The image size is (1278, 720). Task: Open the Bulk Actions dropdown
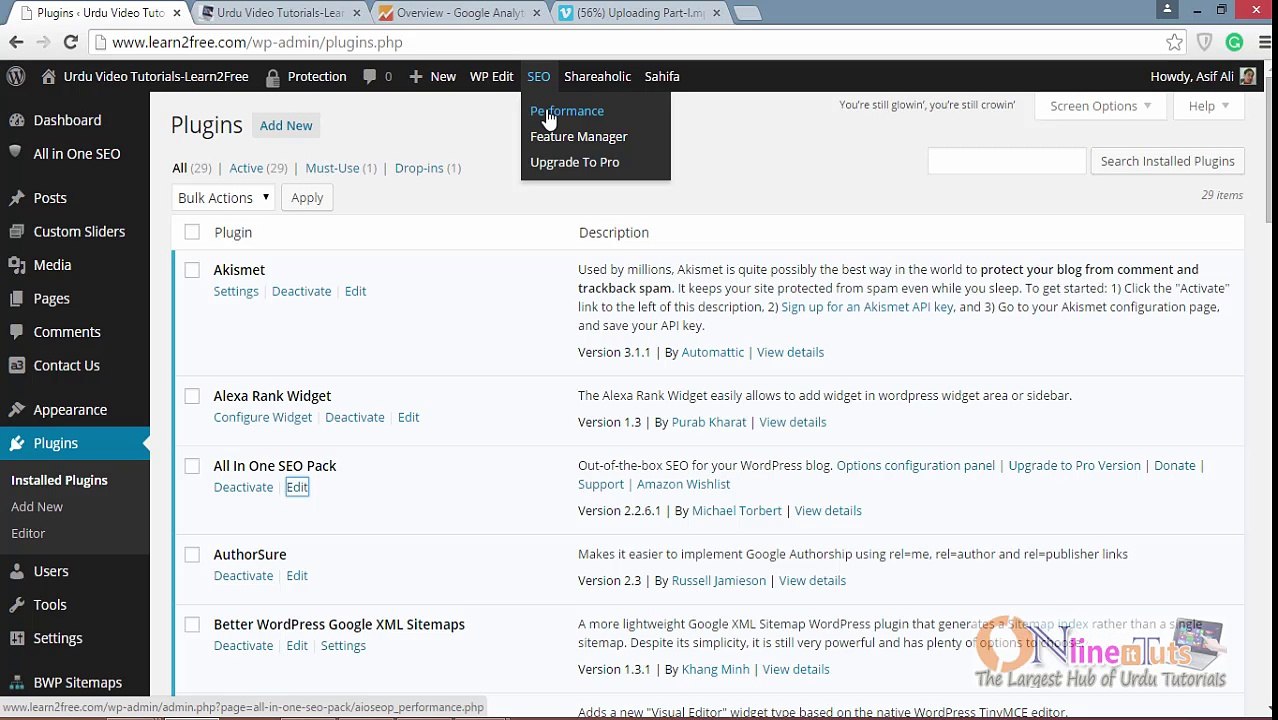click(x=222, y=197)
